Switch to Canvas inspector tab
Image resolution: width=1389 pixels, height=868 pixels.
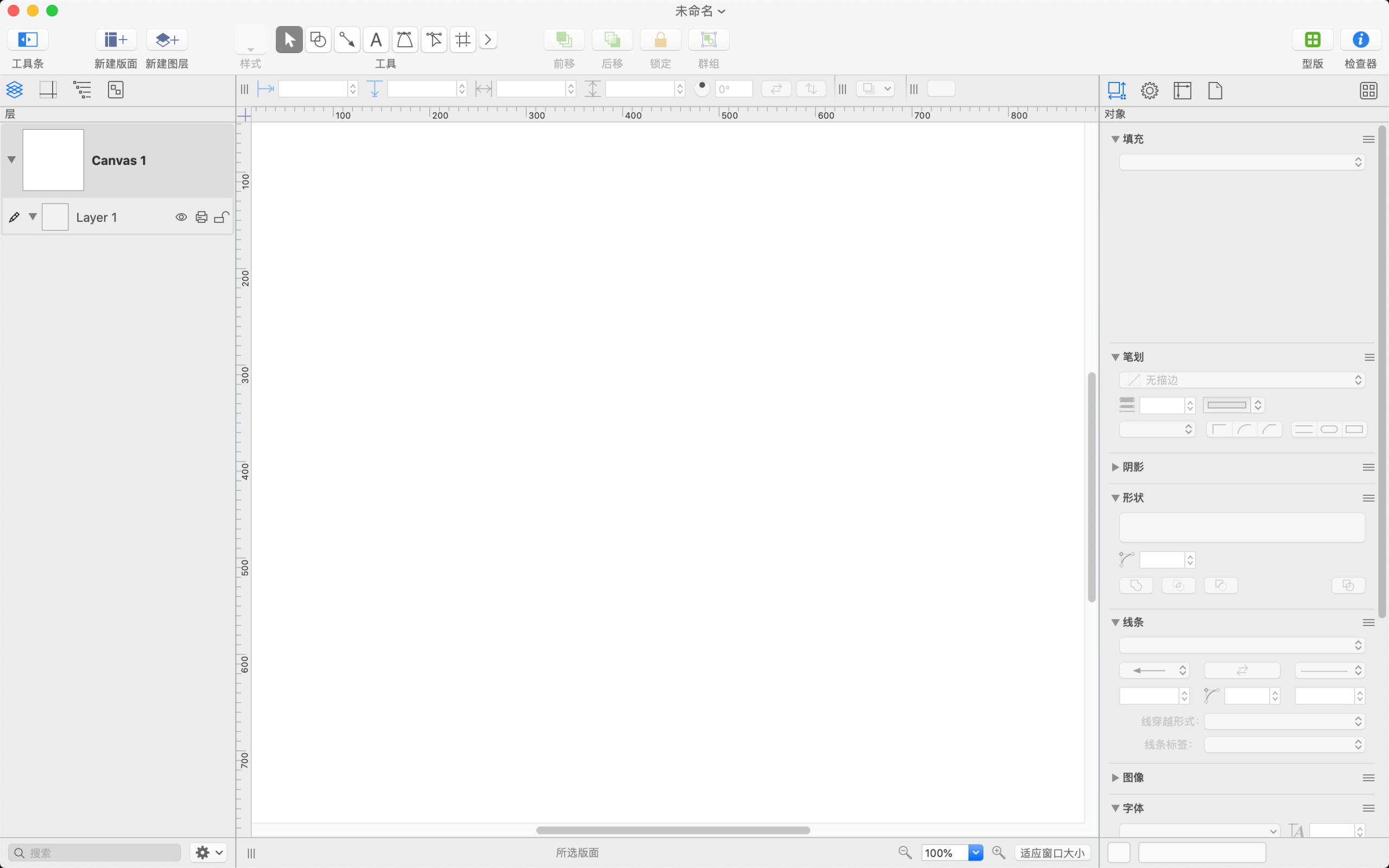click(x=1182, y=90)
